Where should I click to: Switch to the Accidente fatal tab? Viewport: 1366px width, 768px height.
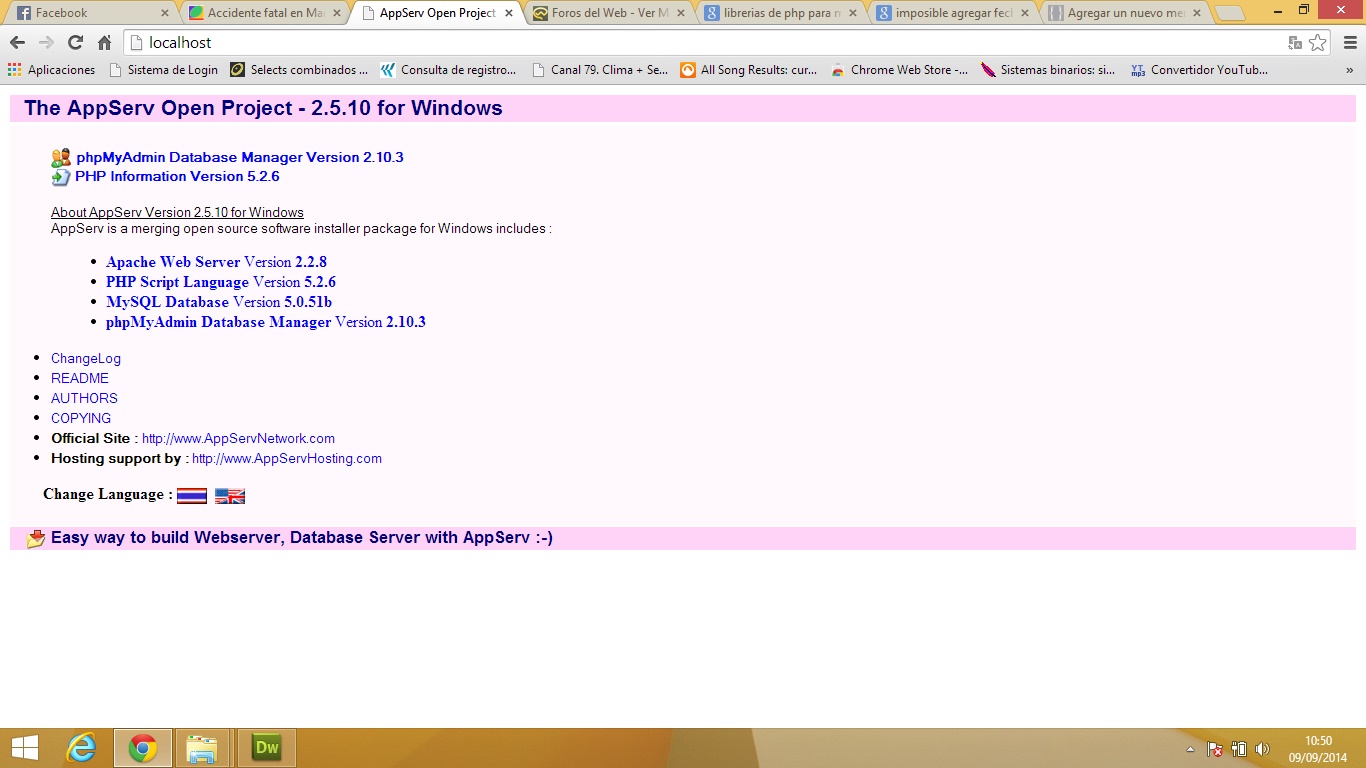coord(266,13)
